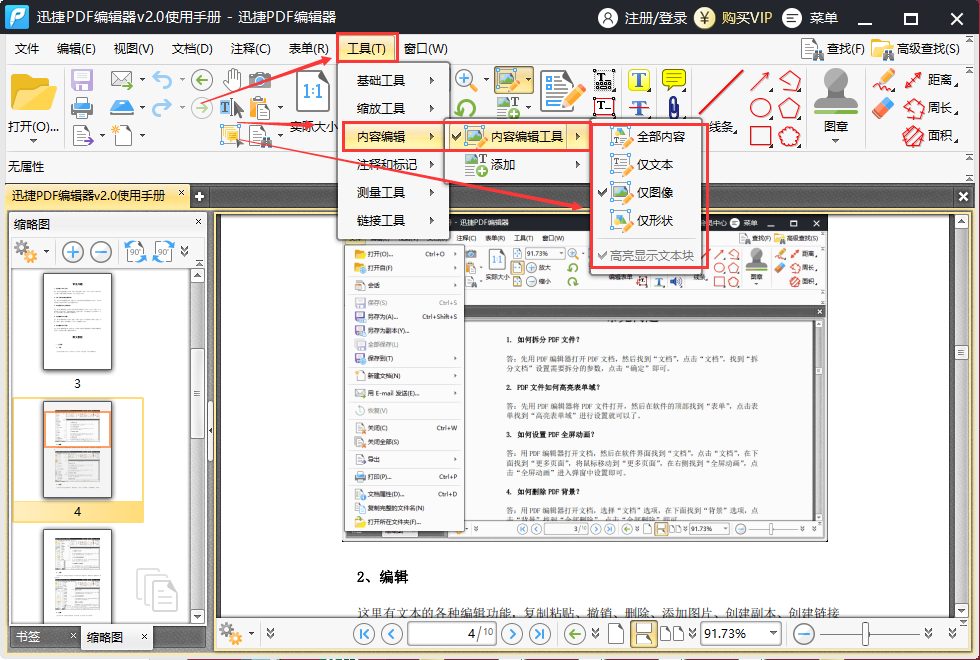
Task: Click the Undo arrow icon
Action: tap(162, 79)
